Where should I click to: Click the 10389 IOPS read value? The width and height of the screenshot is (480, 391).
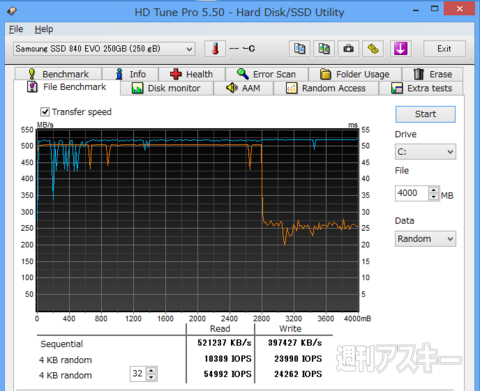[228, 359]
